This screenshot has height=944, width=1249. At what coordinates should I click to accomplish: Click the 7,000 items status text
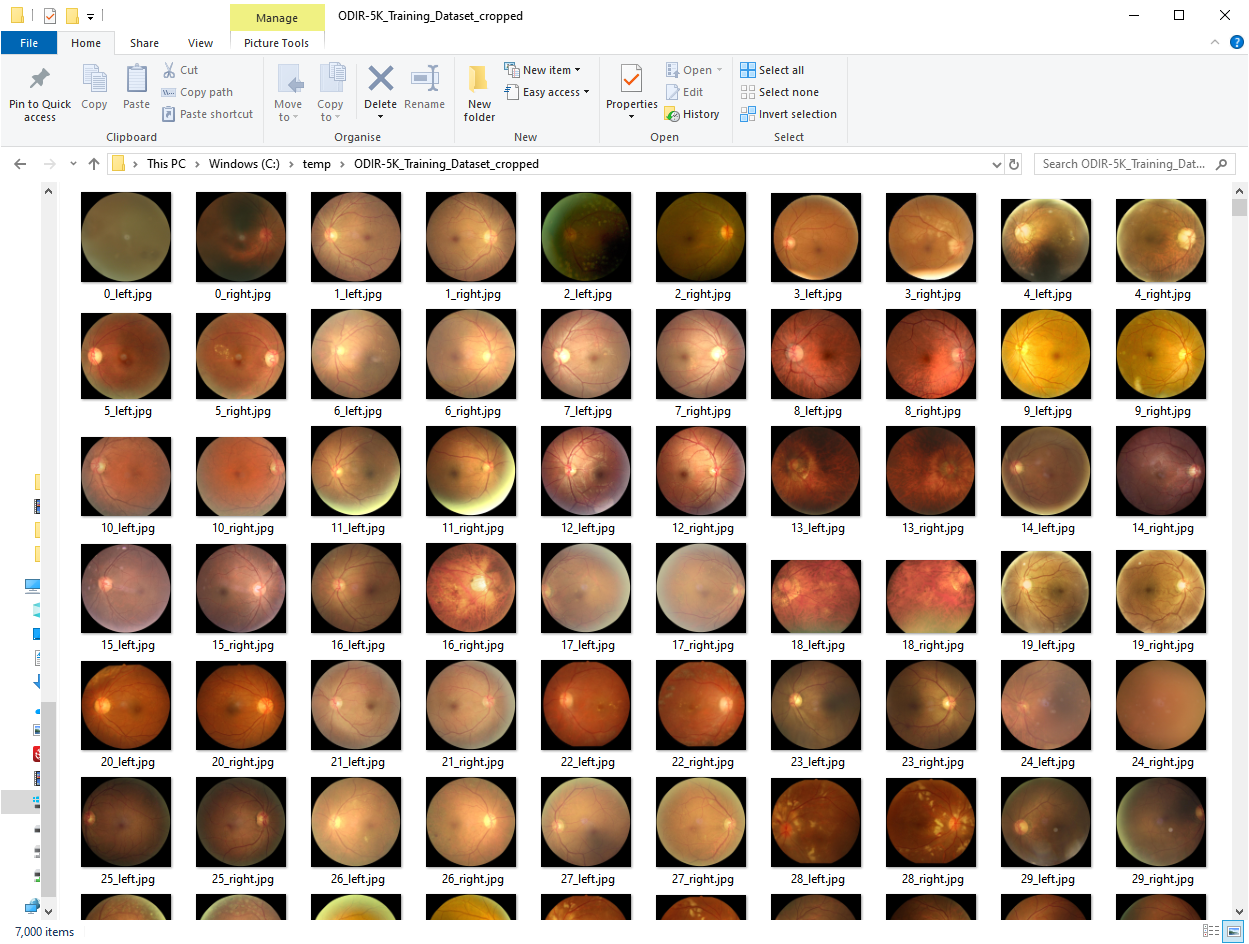pyautogui.click(x=44, y=932)
